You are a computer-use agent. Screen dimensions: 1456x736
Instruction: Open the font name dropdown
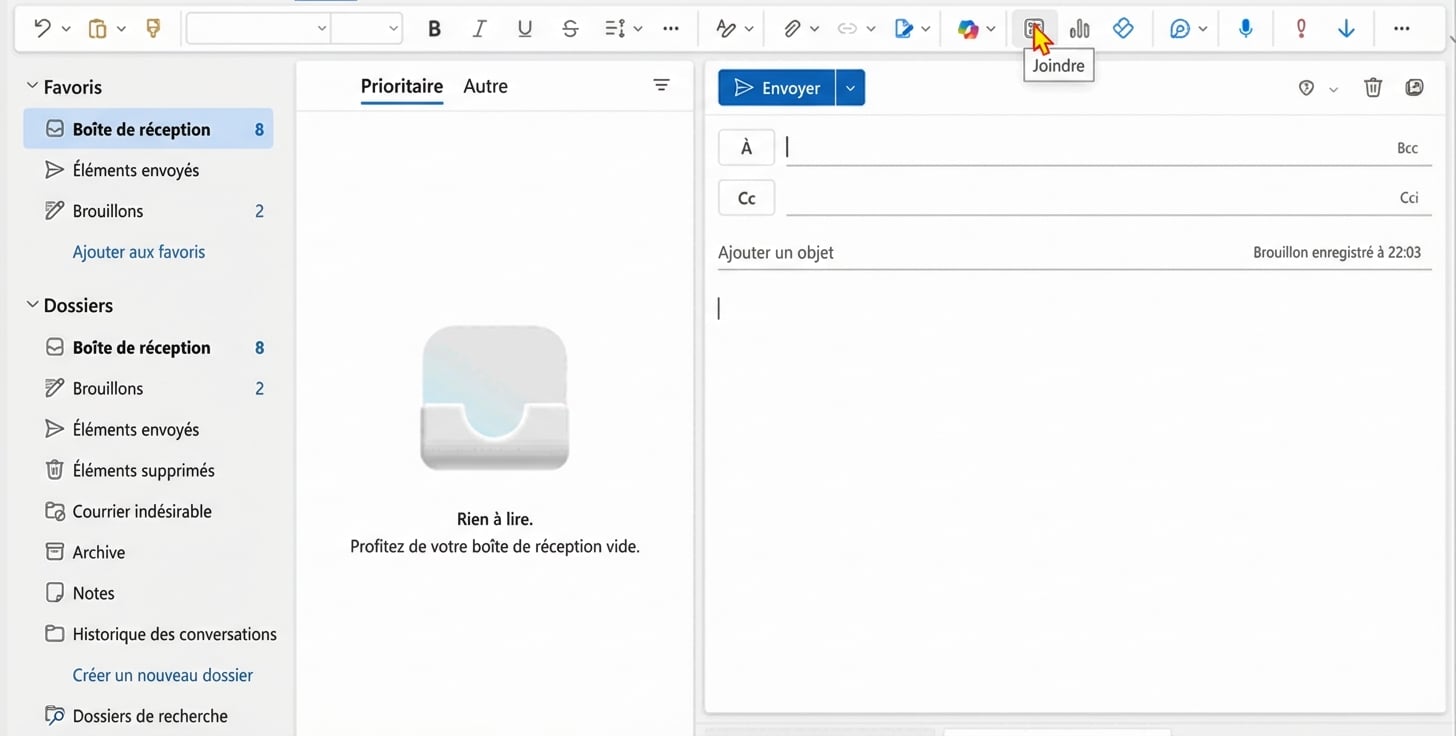[258, 29]
